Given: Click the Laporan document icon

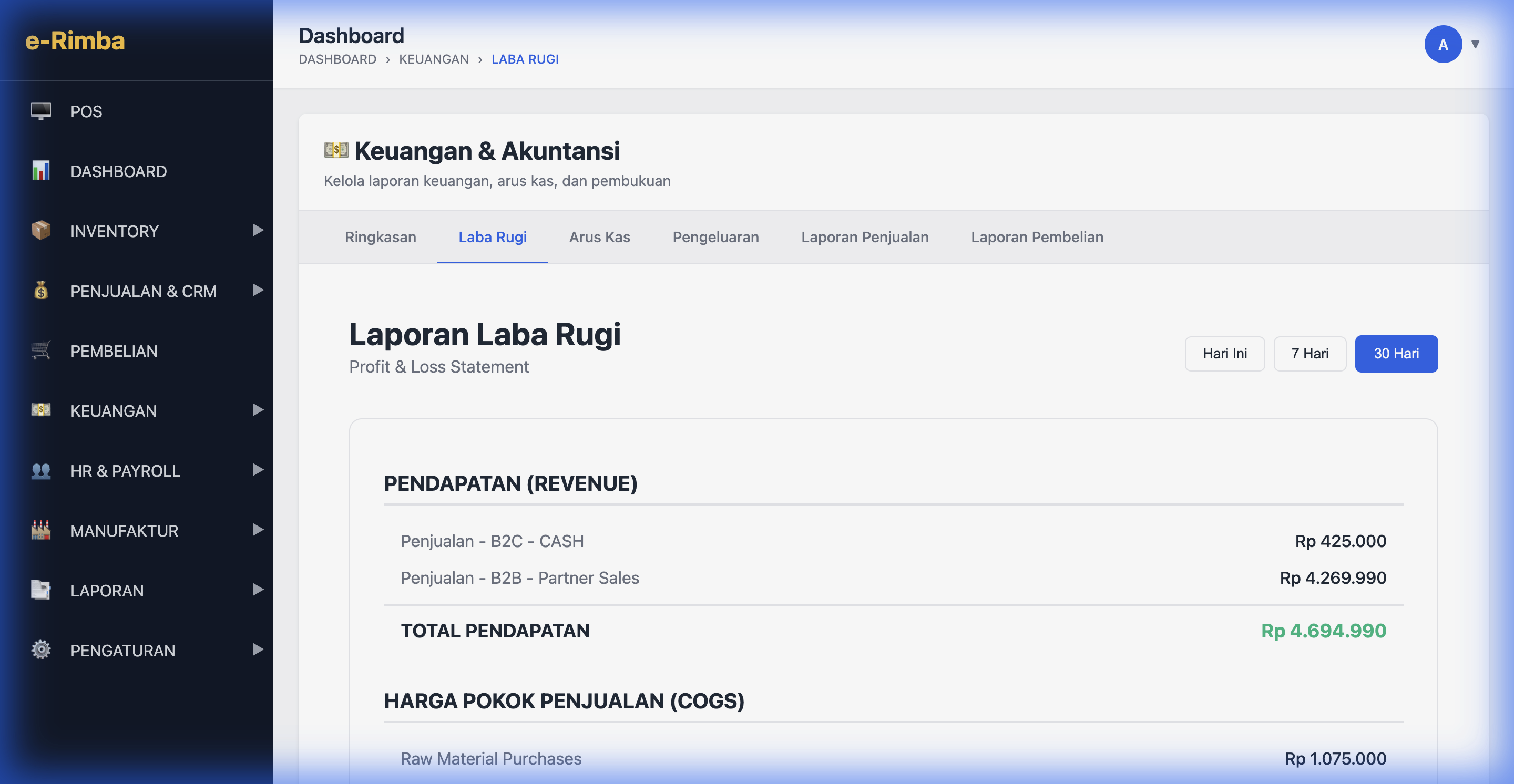Looking at the screenshot, I should [40, 590].
